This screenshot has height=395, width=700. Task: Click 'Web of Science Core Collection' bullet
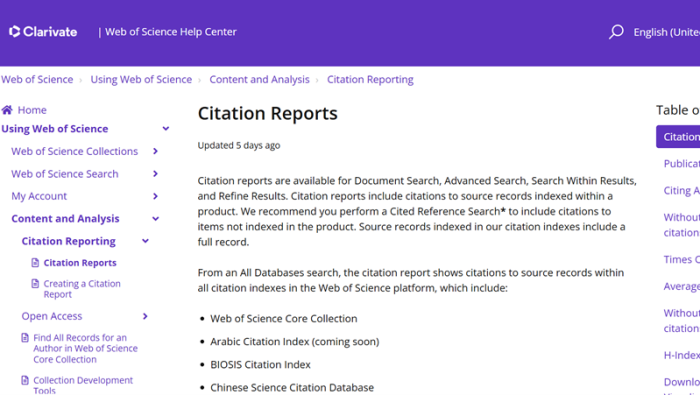coord(283,319)
